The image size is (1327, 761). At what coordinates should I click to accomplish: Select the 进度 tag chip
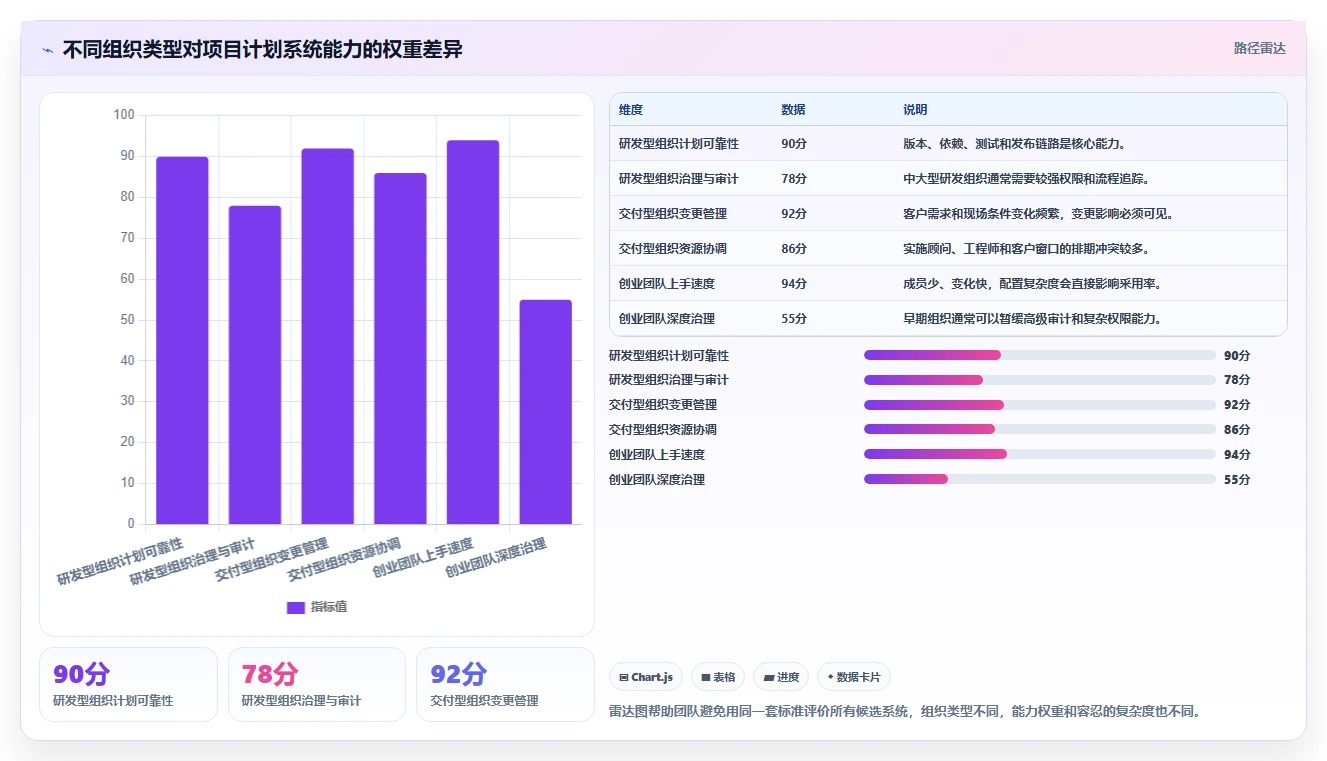781,677
